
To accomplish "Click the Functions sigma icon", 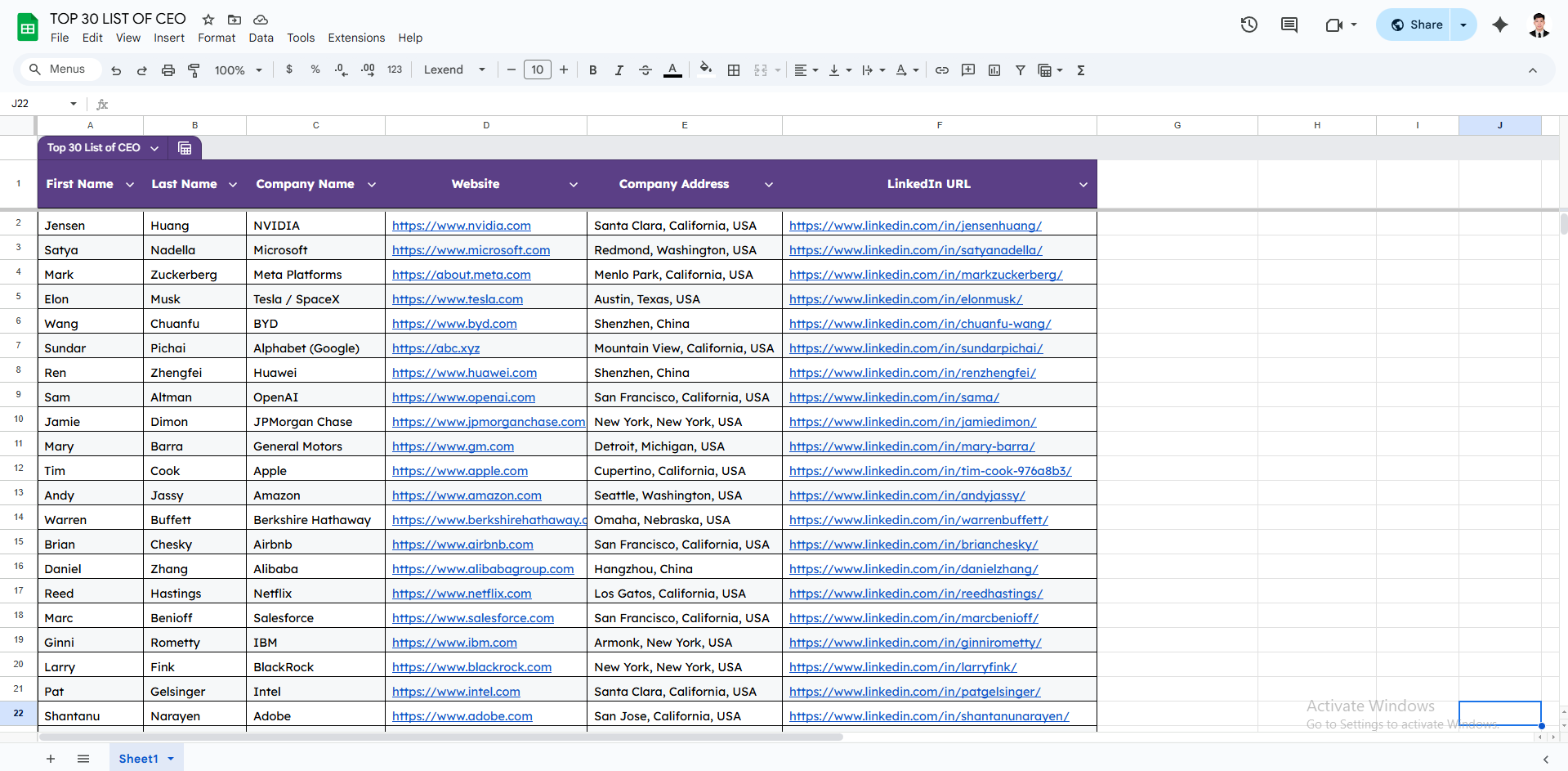I will tap(1081, 70).
